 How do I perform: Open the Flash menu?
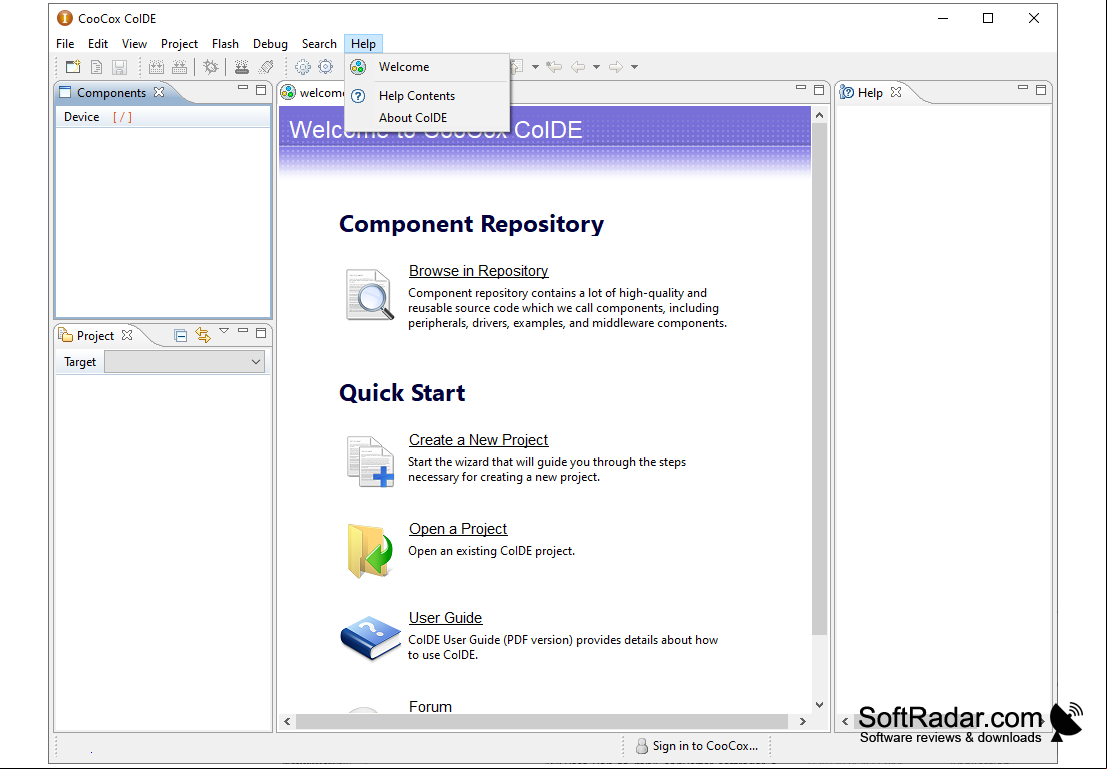click(225, 44)
